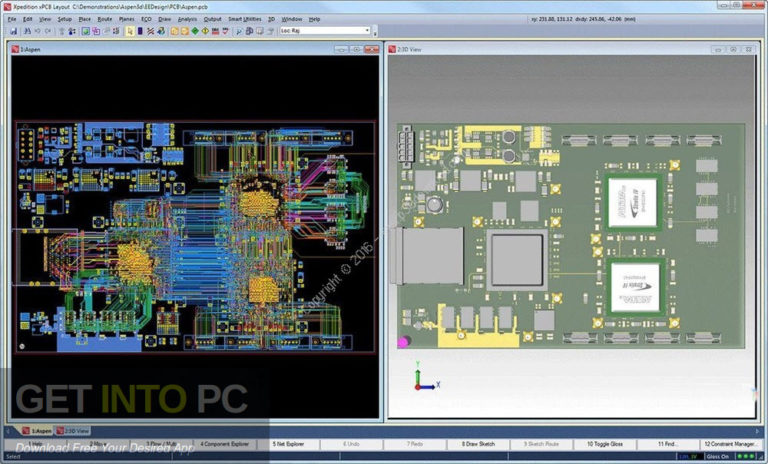Image resolution: width=768 pixels, height=464 pixels.
Task: Click the xy coordinate readout in menu bar
Action: point(582,19)
